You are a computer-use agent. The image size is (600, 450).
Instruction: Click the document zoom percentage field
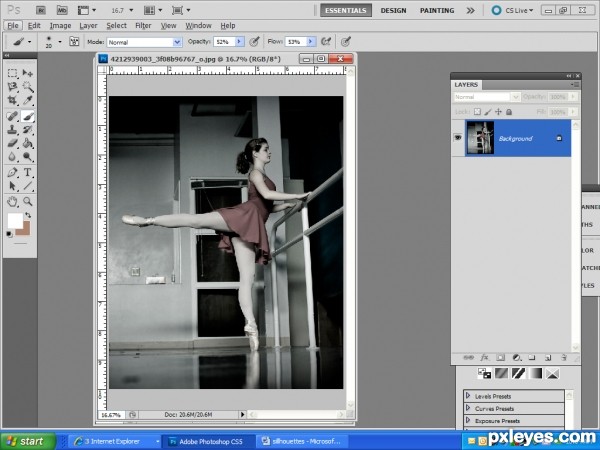111,415
